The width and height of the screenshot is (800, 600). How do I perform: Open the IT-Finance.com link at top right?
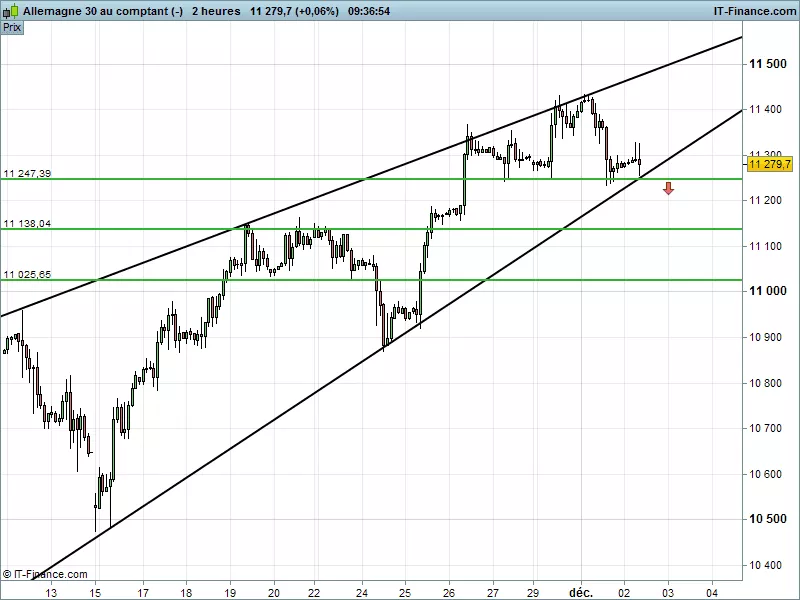pyautogui.click(x=755, y=11)
